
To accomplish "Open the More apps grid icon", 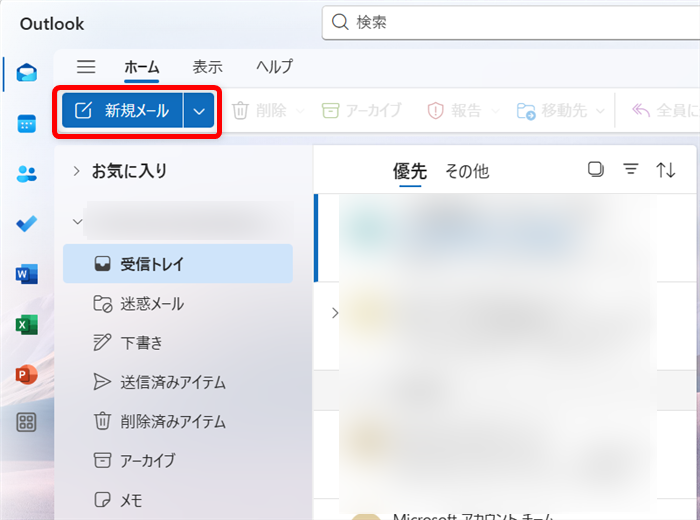I will (x=26, y=422).
